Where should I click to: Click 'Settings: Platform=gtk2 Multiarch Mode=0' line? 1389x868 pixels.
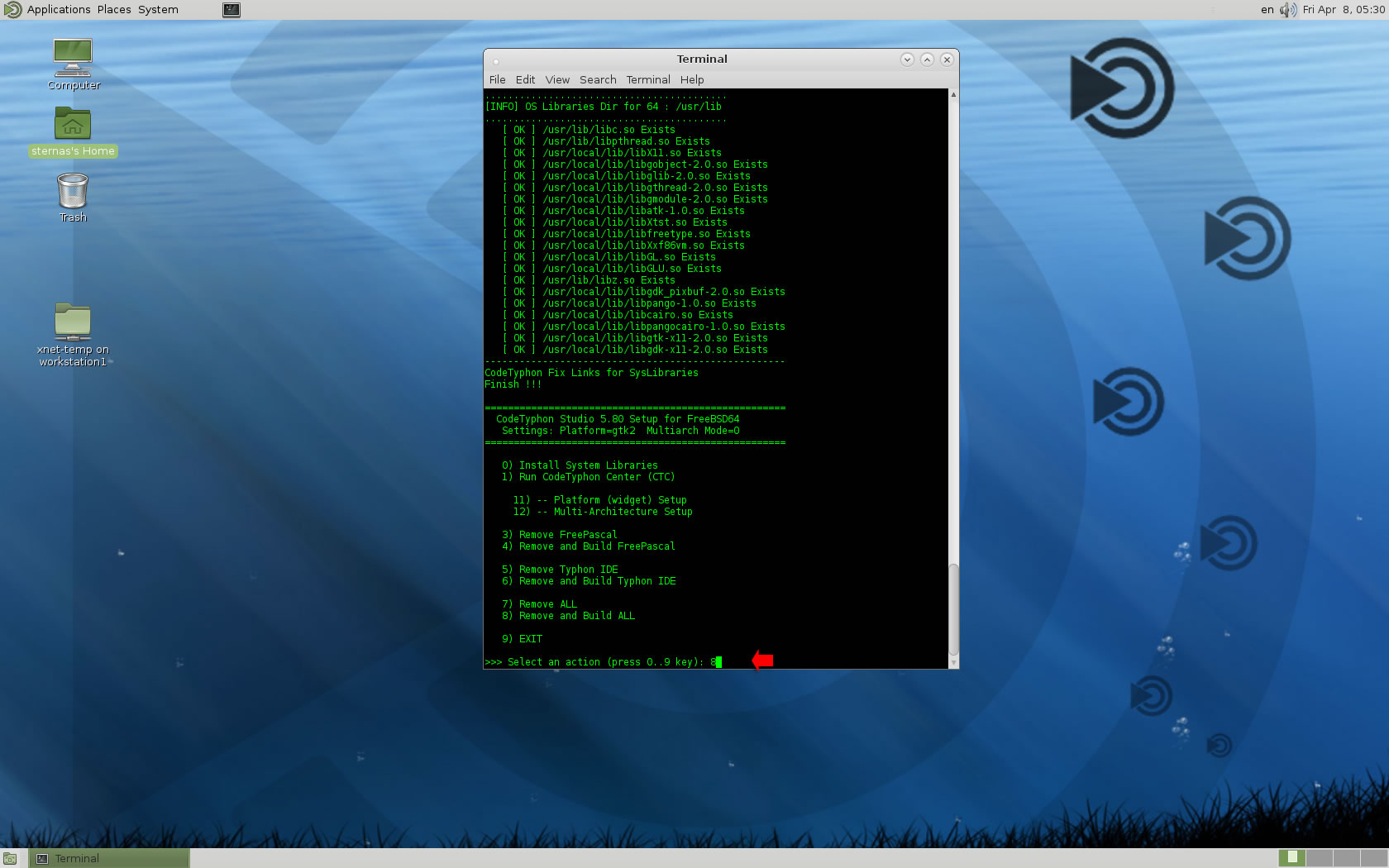click(620, 431)
